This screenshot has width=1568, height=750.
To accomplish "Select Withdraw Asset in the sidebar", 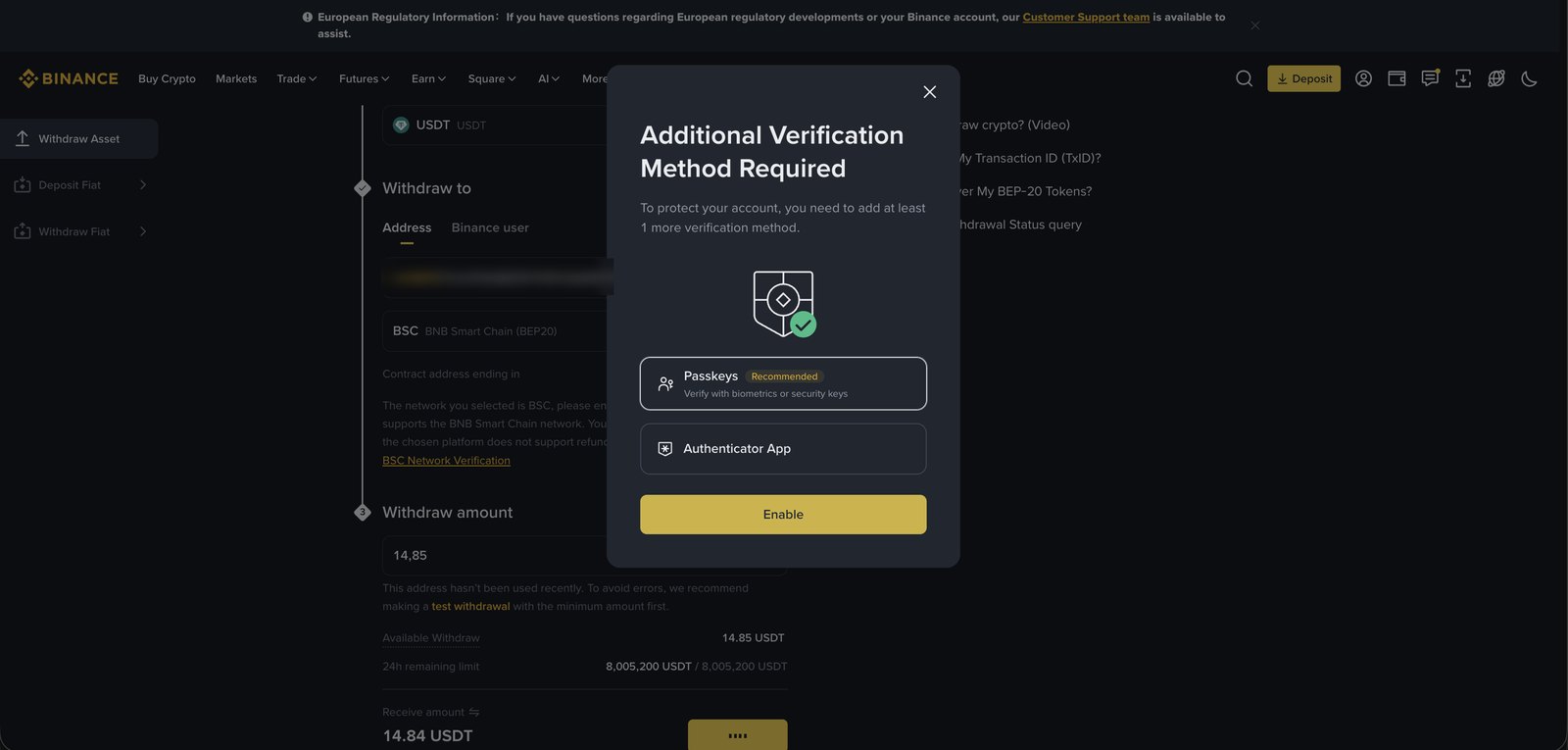I will [79, 139].
